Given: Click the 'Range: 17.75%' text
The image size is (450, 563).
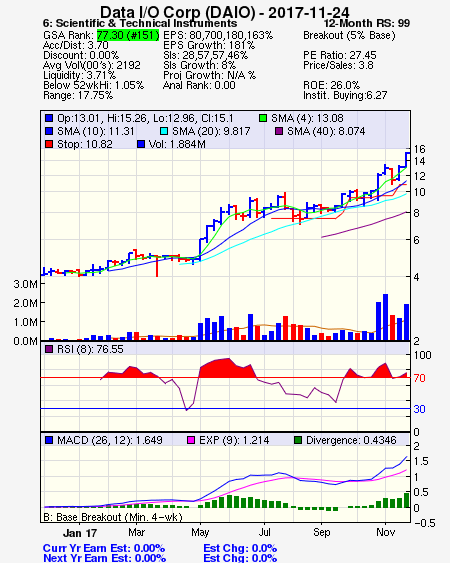Looking at the screenshot, I should 78,96.
